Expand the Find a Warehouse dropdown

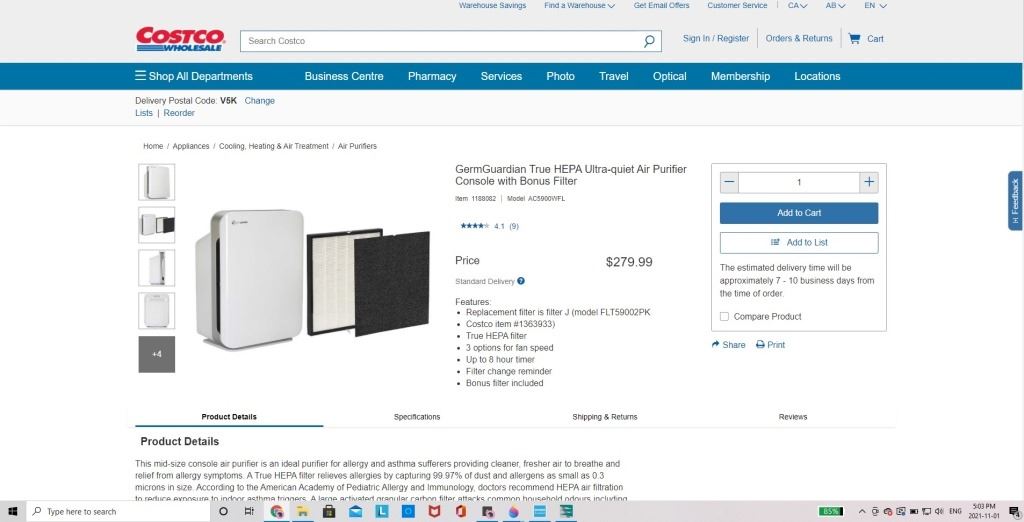(579, 5)
